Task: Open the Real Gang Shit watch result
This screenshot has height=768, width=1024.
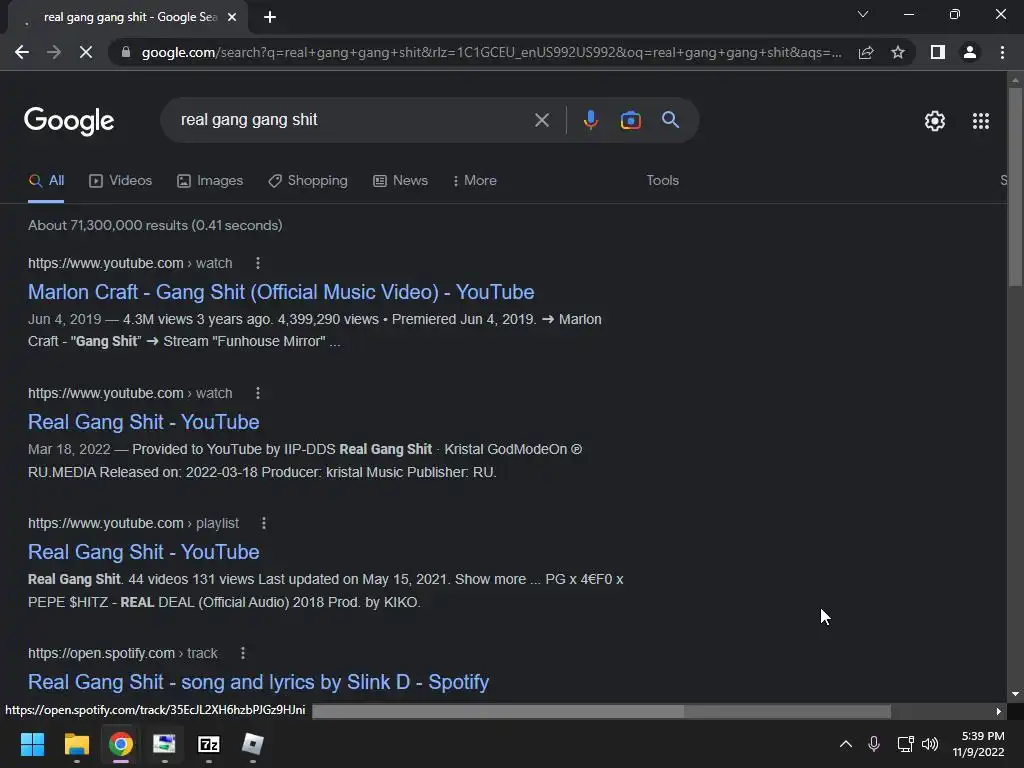Action: (x=144, y=422)
